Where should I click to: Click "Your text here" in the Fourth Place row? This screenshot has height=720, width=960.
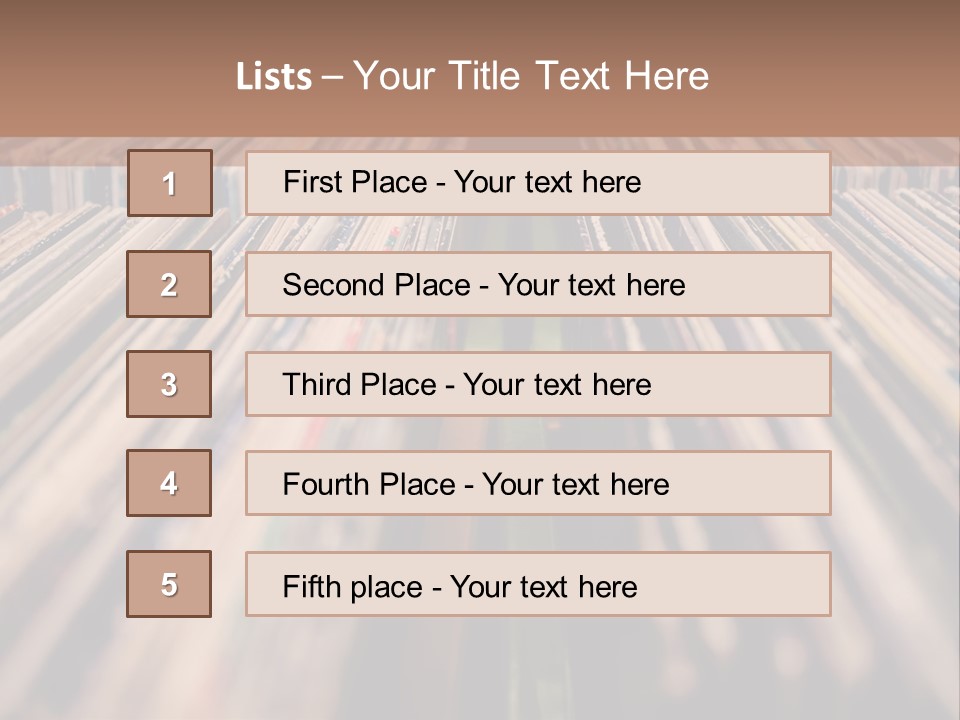[x=575, y=485]
